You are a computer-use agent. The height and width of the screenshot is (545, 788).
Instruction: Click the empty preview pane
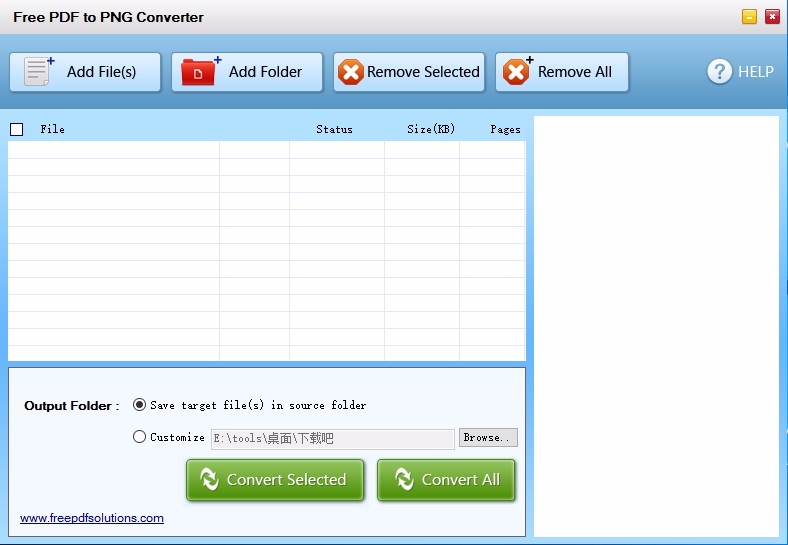[656, 327]
